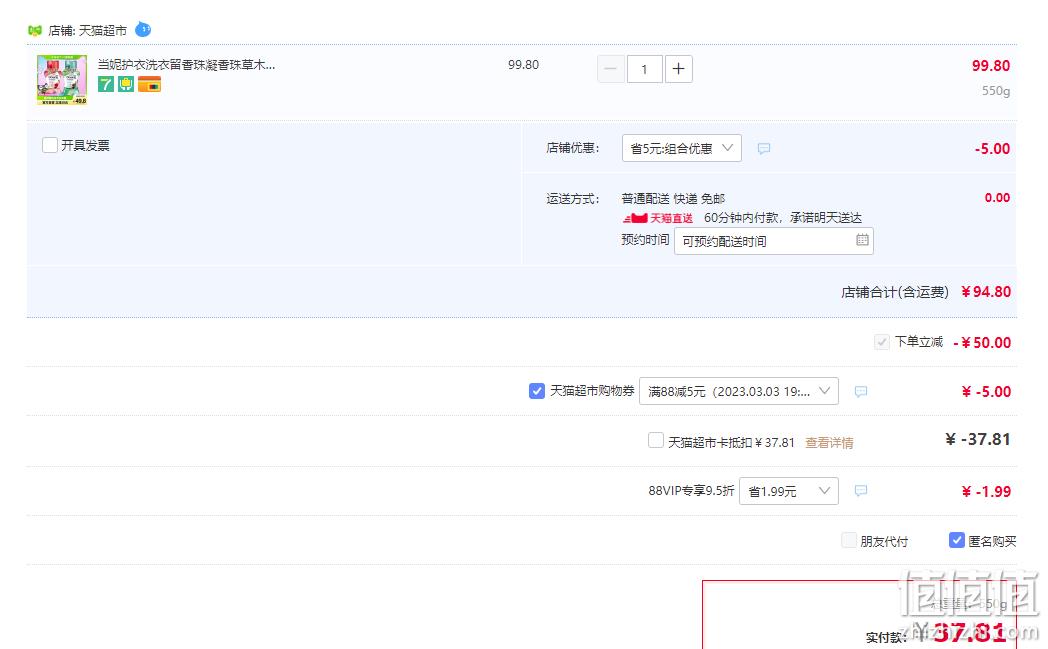Check the 朋友代付 checkbox

849,540
